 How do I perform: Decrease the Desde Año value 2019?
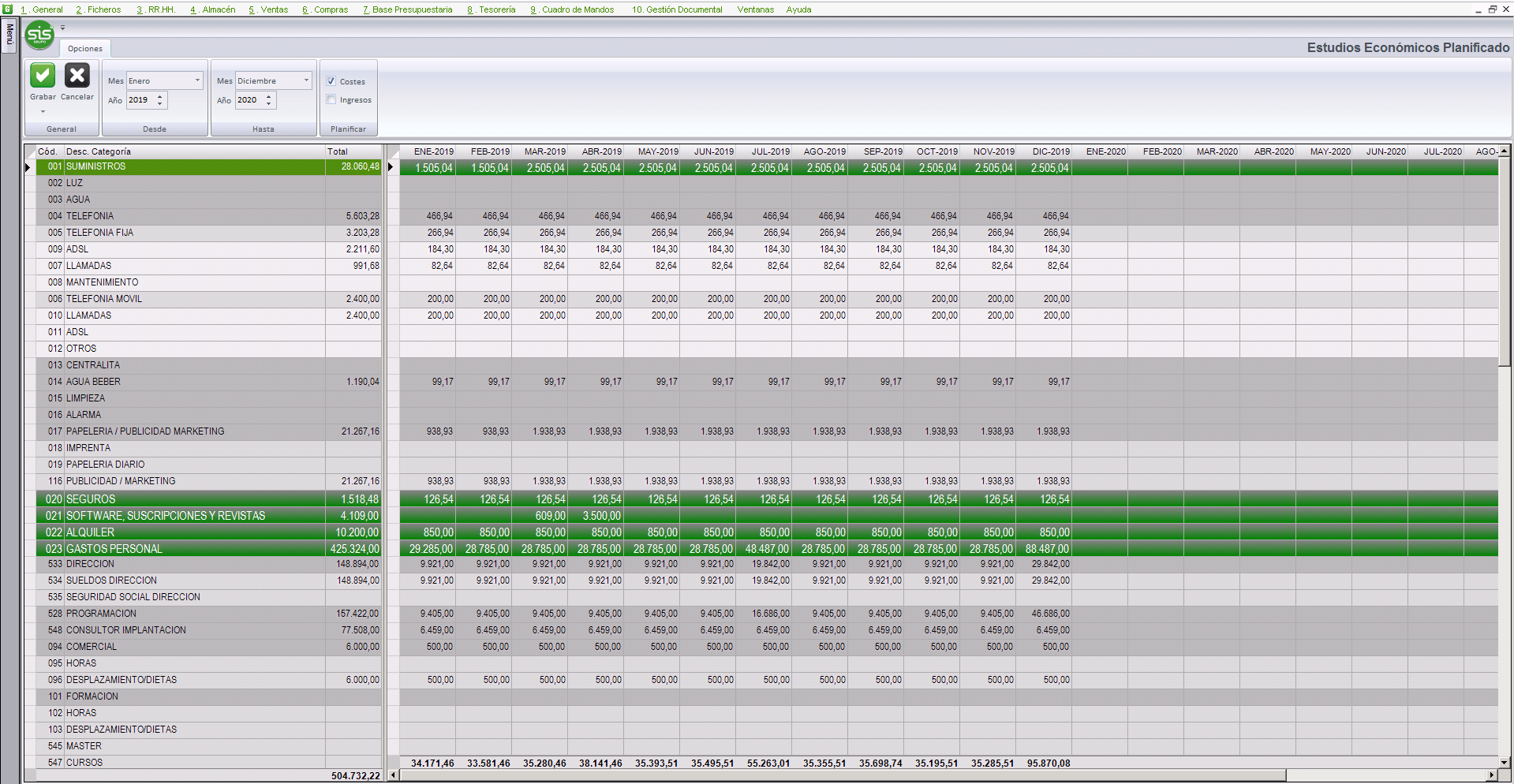160,104
